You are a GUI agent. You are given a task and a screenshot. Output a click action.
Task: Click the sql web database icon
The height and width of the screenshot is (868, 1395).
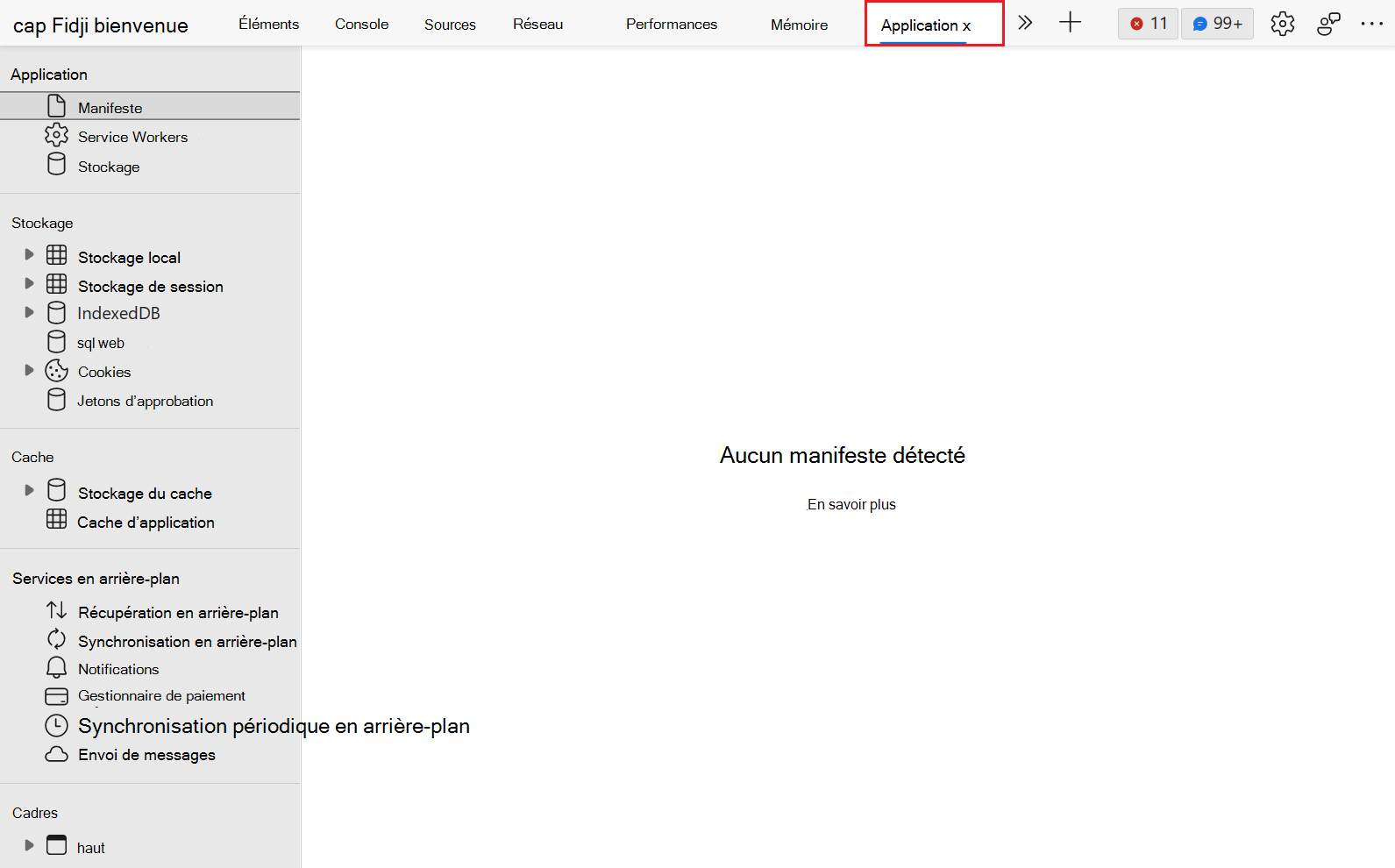click(56, 341)
